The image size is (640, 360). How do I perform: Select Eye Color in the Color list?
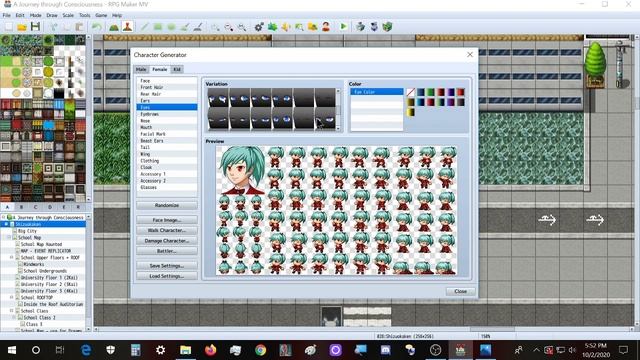coord(376,92)
